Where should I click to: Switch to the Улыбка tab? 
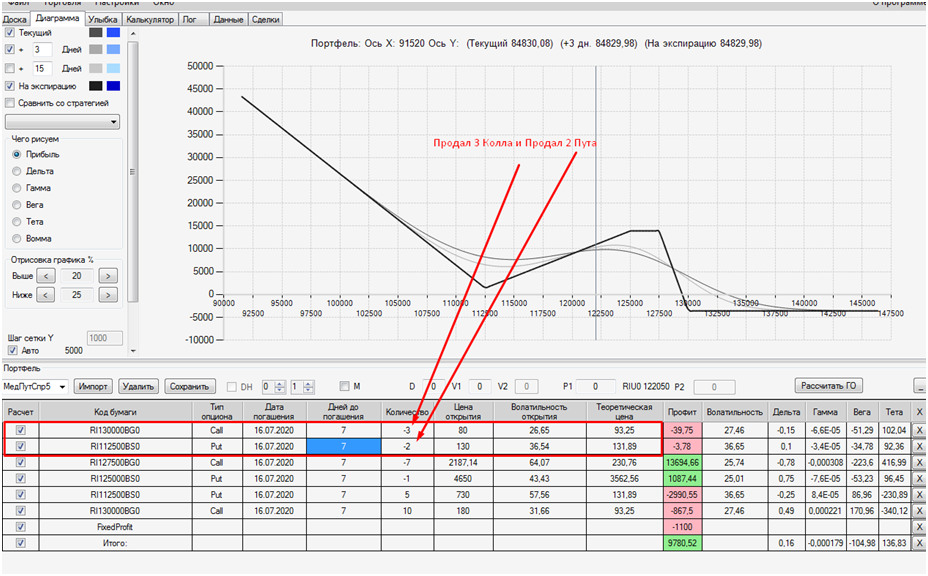(103, 20)
